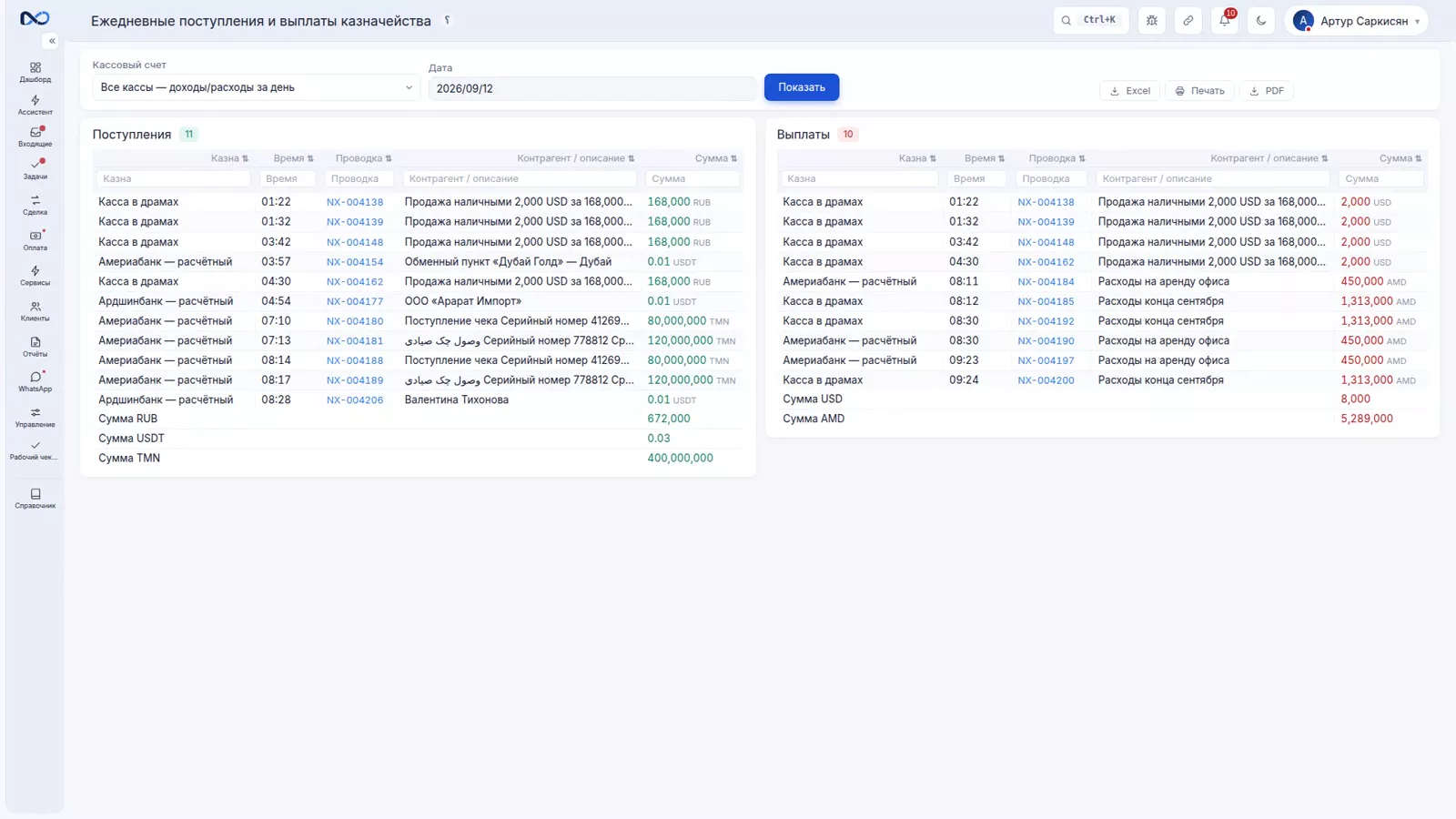The width and height of the screenshot is (1456, 819).
Task: Open entry NX-004184 in Выплаты
Action: click(x=1046, y=282)
